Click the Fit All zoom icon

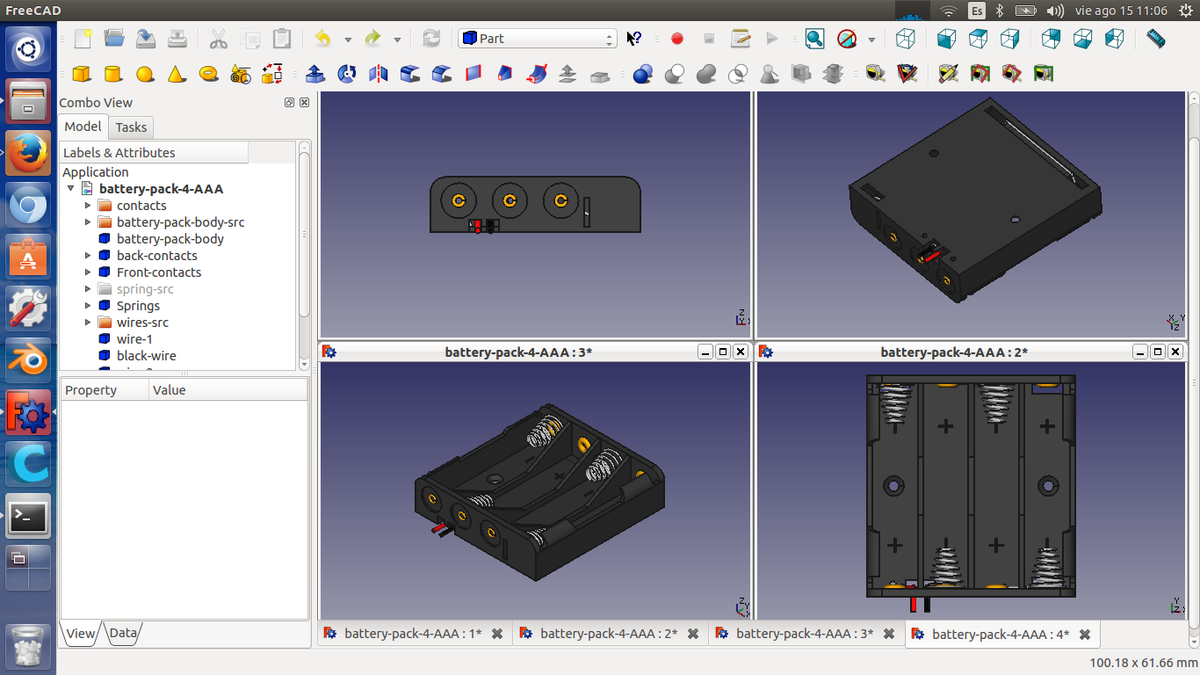coord(815,39)
